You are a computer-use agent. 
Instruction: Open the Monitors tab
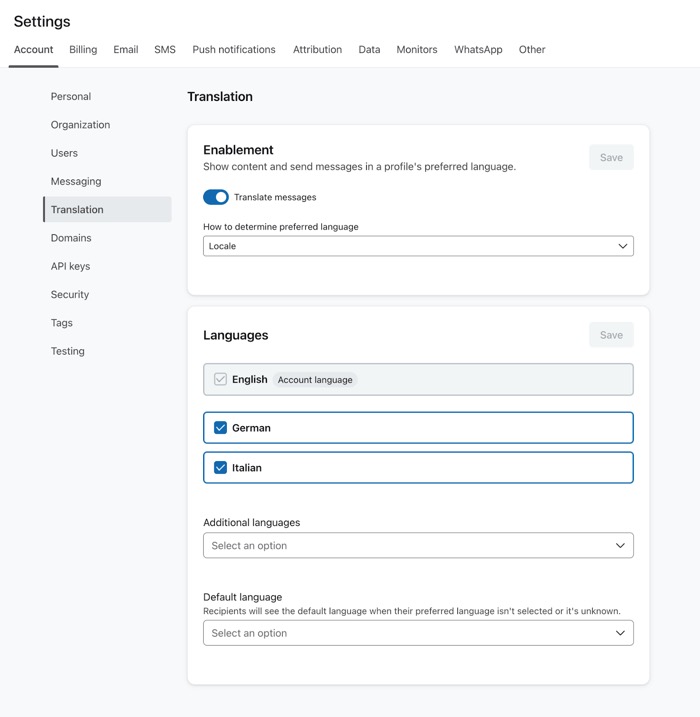pyautogui.click(x=416, y=49)
